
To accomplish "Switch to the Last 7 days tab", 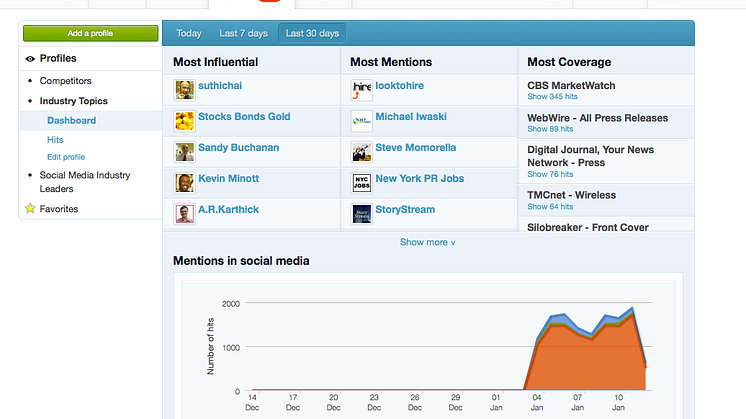I will coord(243,33).
